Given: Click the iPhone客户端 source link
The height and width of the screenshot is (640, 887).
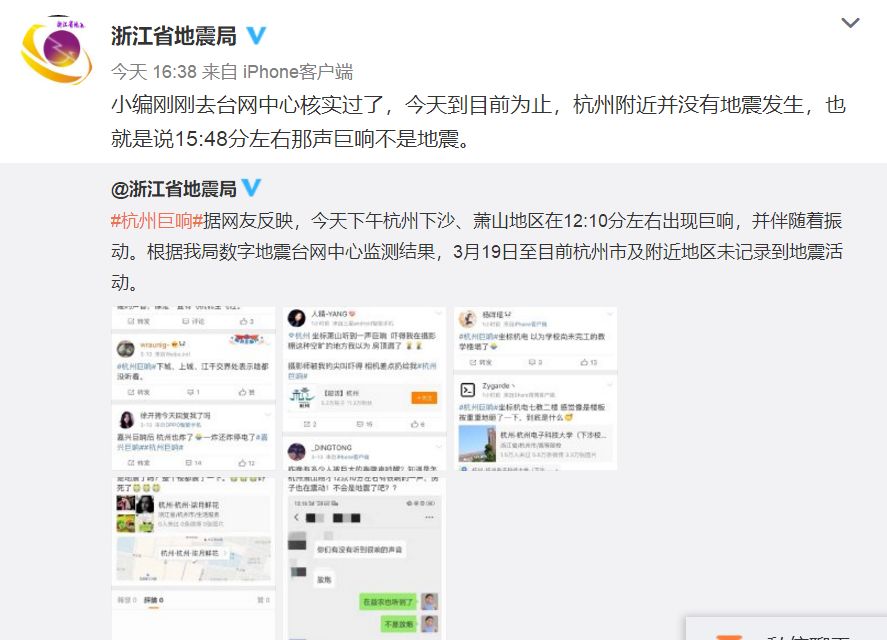Looking at the screenshot, I should [298, 72].
